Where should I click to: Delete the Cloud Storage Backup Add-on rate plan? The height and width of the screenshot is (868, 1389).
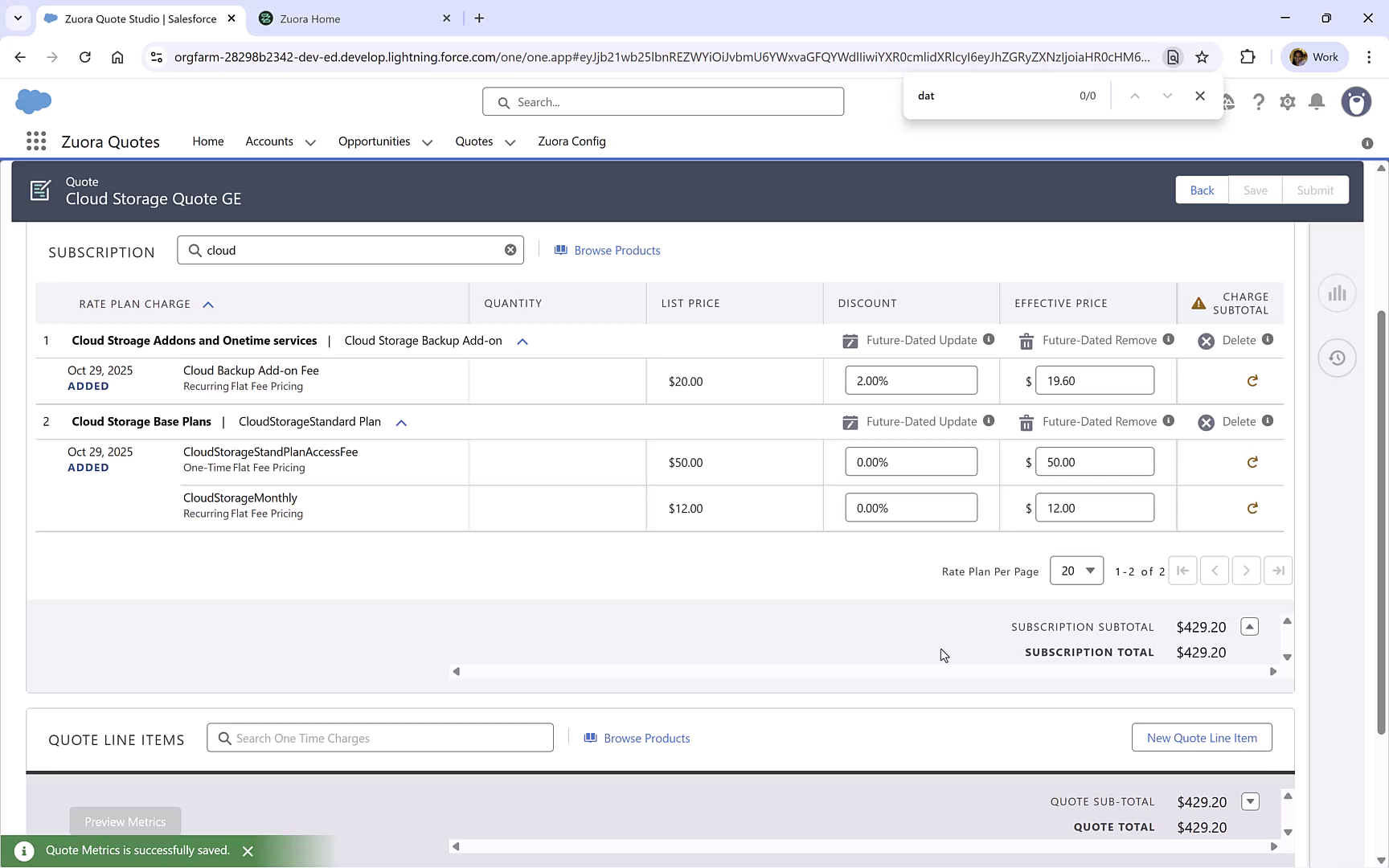[x=1206, y=340]
